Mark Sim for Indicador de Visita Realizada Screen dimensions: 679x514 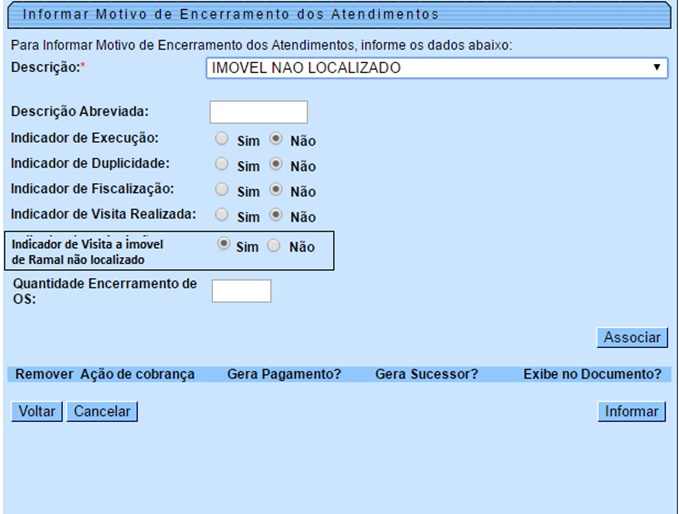[223, 215]
